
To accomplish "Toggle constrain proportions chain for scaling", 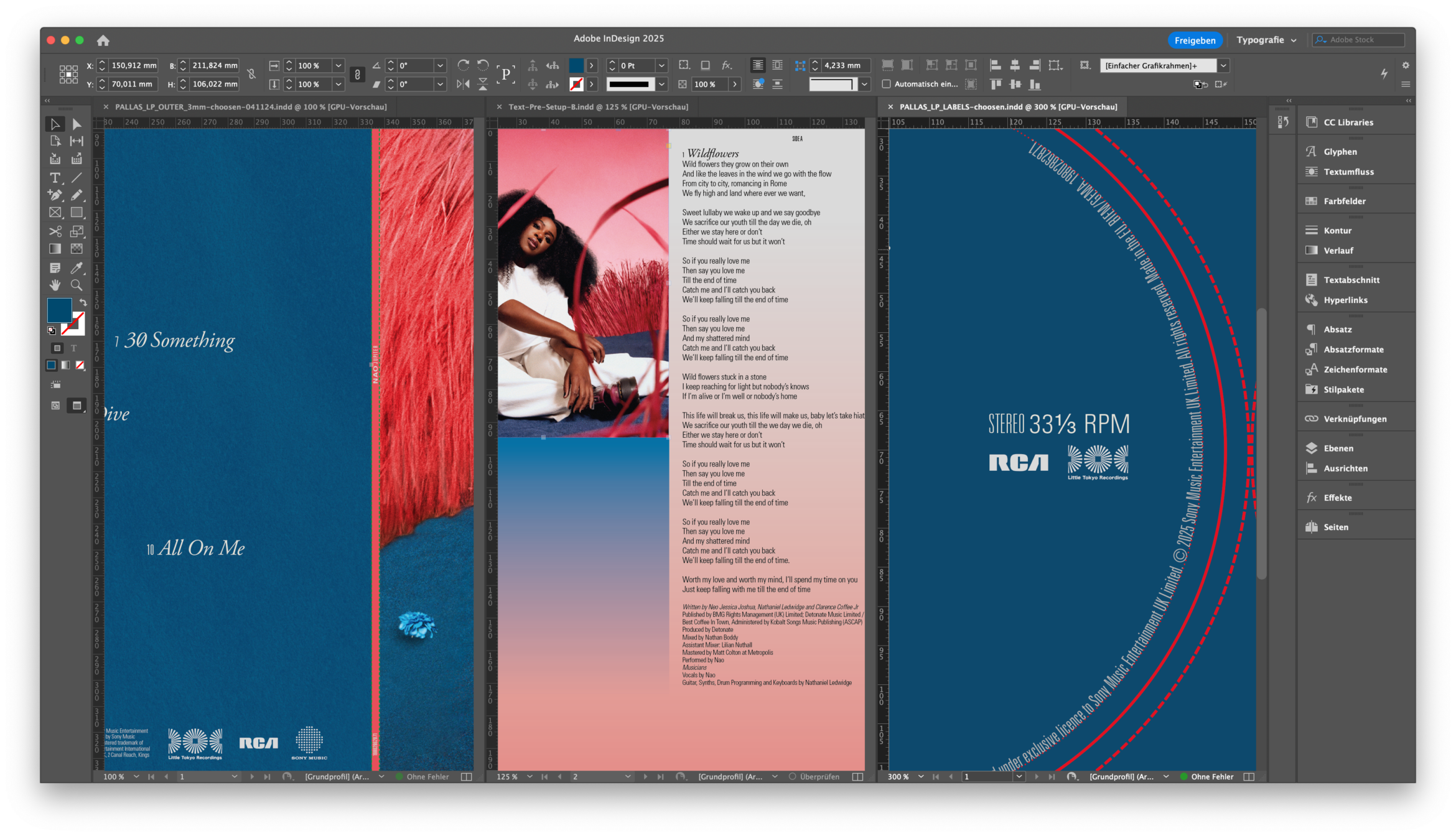I will pos(357,75).
